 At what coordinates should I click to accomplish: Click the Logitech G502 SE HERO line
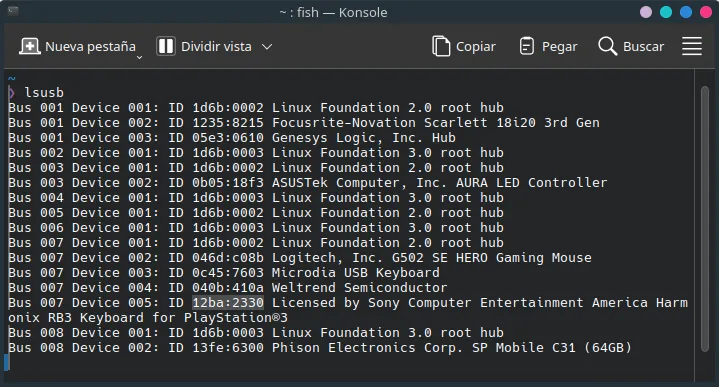click(300, 258)
